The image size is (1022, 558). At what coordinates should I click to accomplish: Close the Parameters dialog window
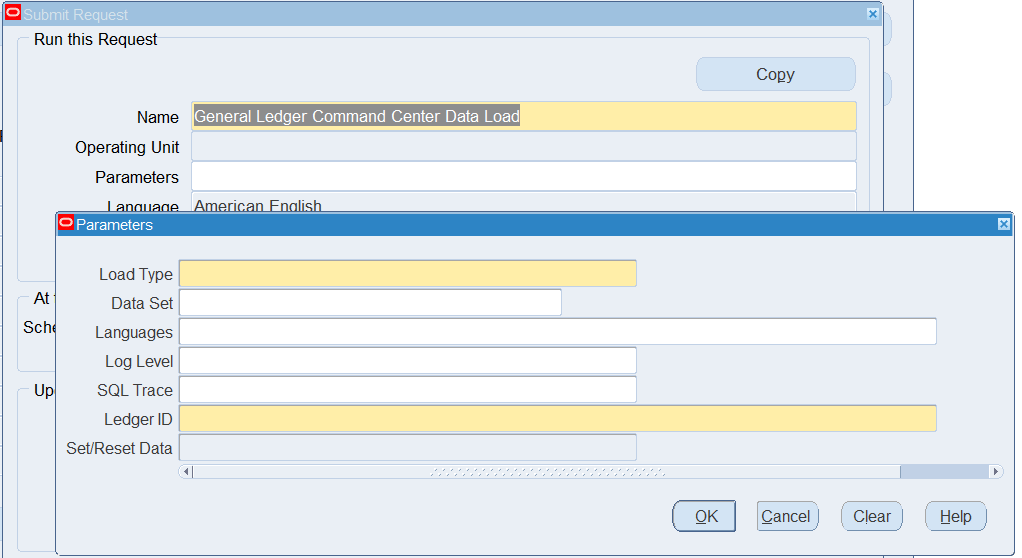tap(1004, 224)
